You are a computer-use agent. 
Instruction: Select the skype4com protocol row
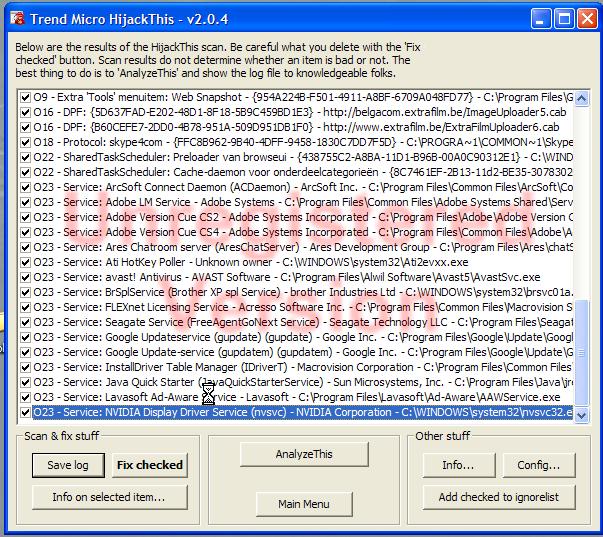click(303, 142)
